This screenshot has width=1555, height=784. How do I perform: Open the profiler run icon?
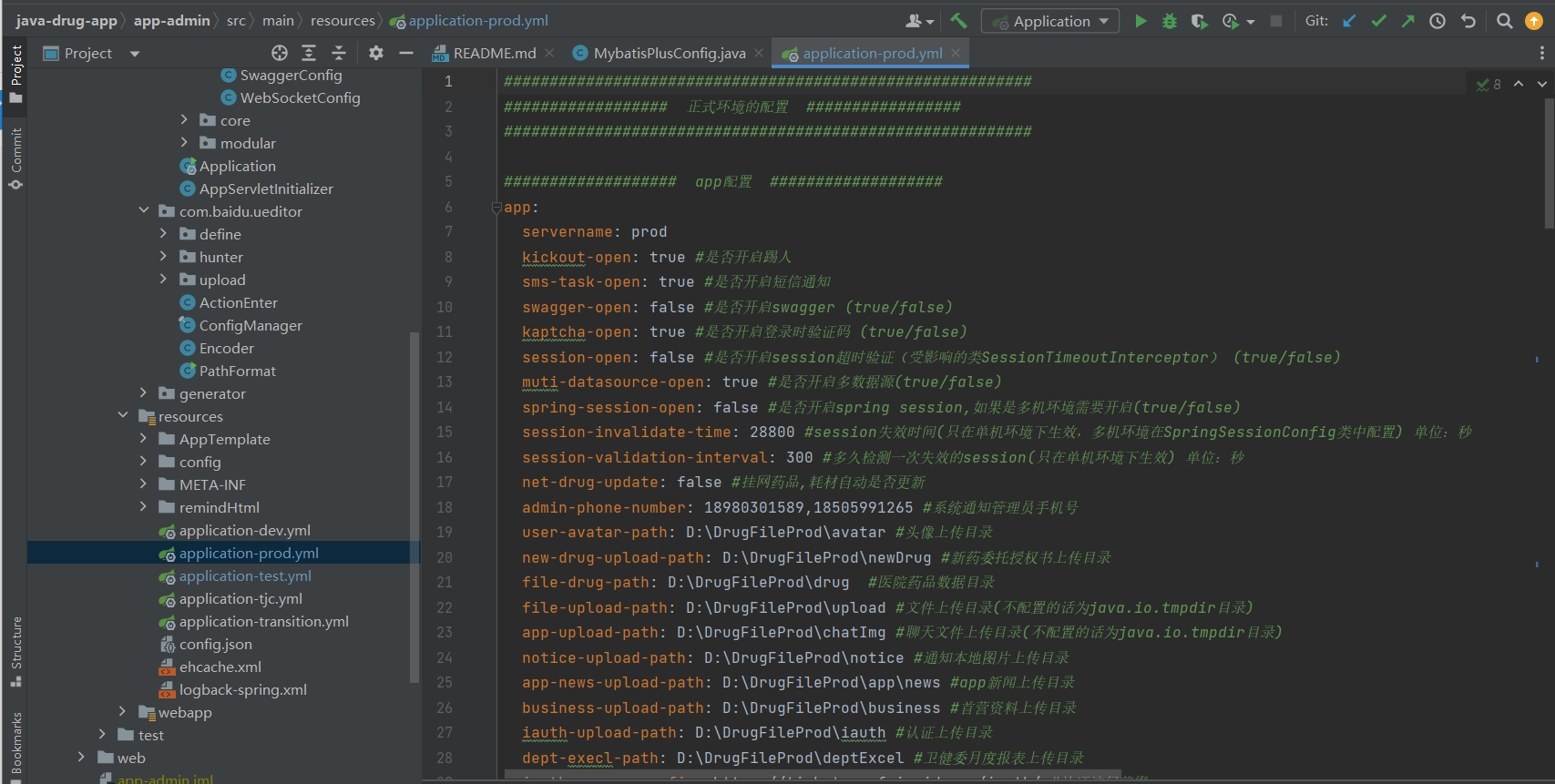[x=1231, y=20]
